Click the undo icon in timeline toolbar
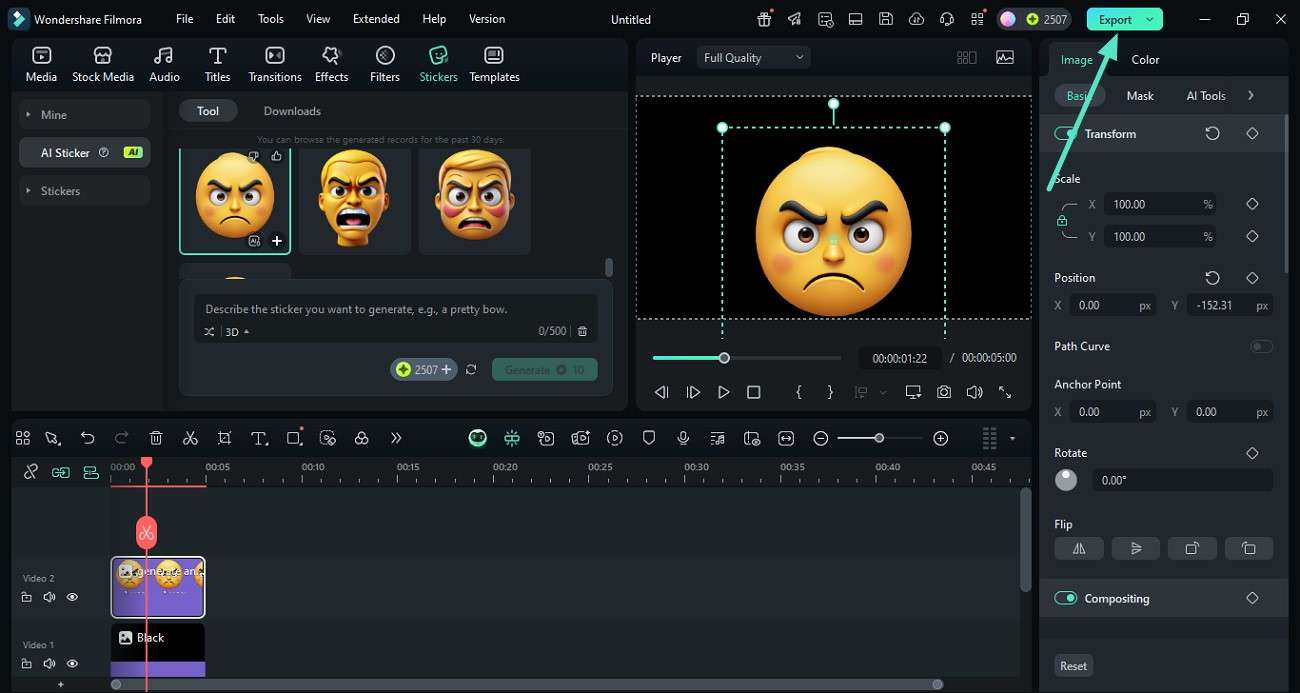This screenshot has width=1300, height=693. tap(88, 438)
